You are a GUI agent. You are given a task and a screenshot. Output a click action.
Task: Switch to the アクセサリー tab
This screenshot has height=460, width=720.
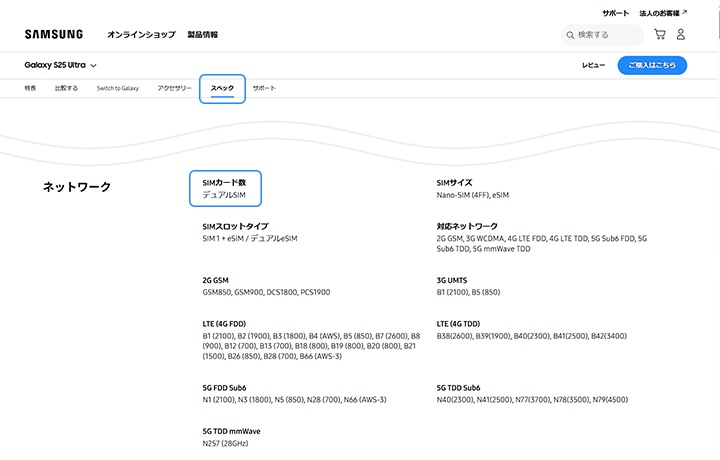click(x=174, y=88)
